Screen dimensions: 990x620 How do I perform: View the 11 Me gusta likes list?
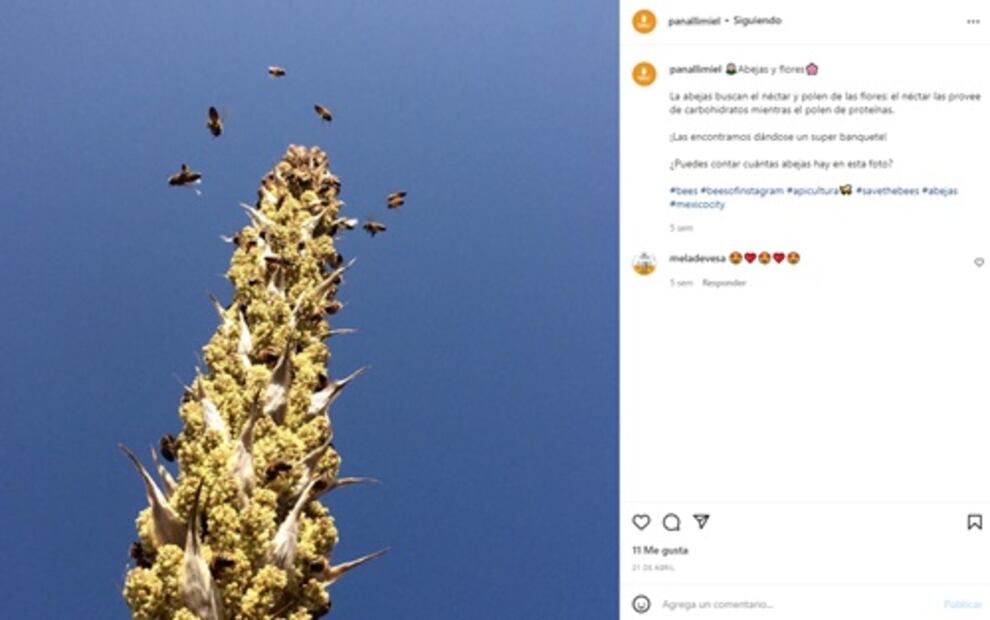tap(660, 551)
